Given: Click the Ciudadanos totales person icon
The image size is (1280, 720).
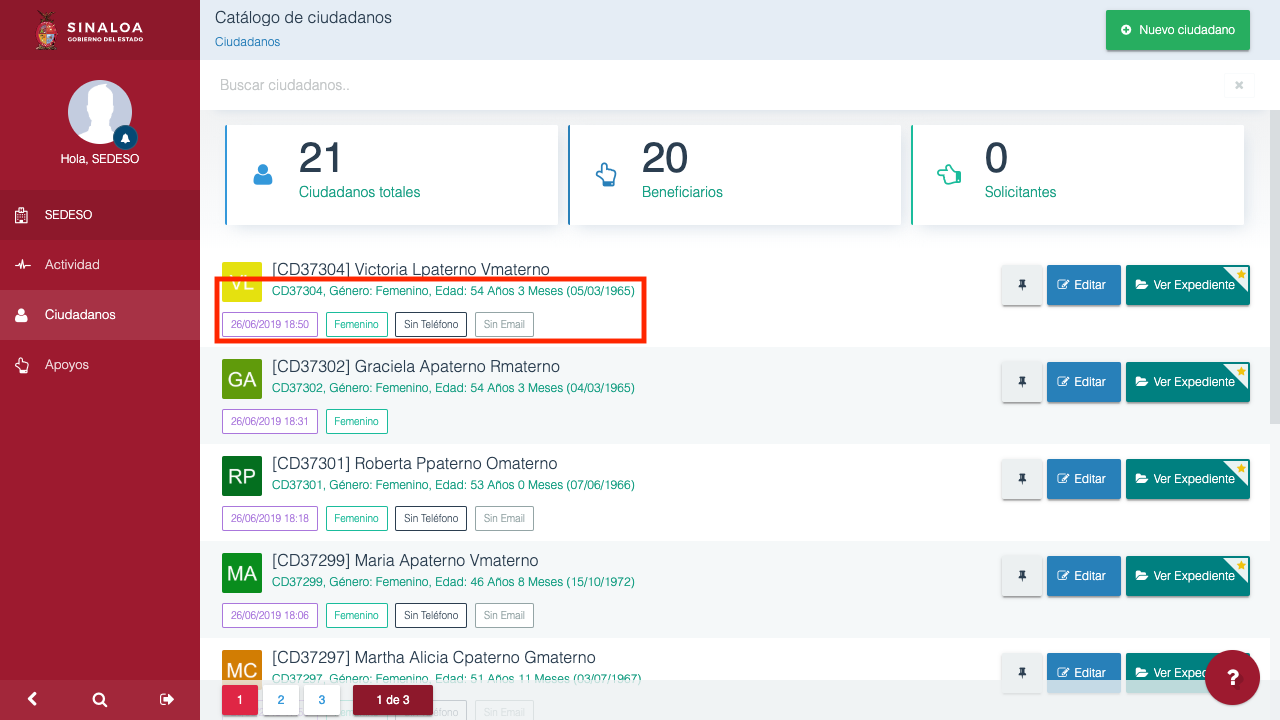Looking at the screenshot, I should click(x=263, y=175).
